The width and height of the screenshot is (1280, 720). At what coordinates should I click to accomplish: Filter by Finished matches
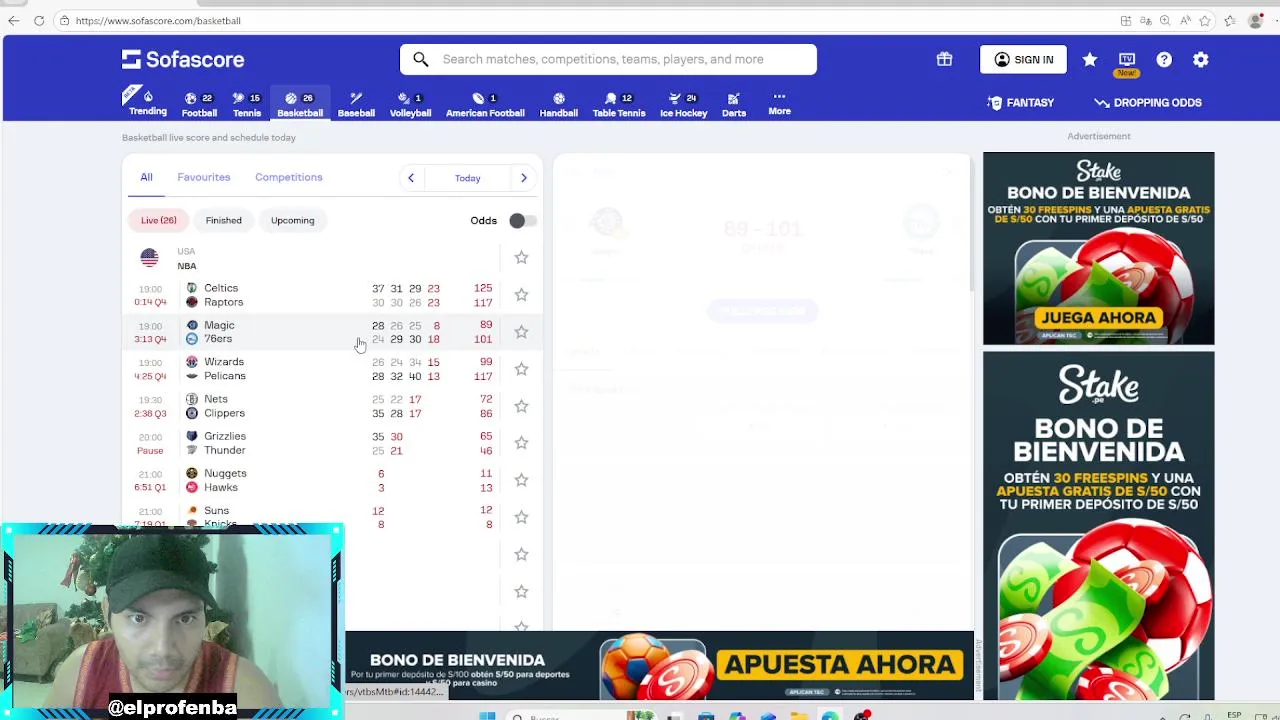[x=224, y=220]
